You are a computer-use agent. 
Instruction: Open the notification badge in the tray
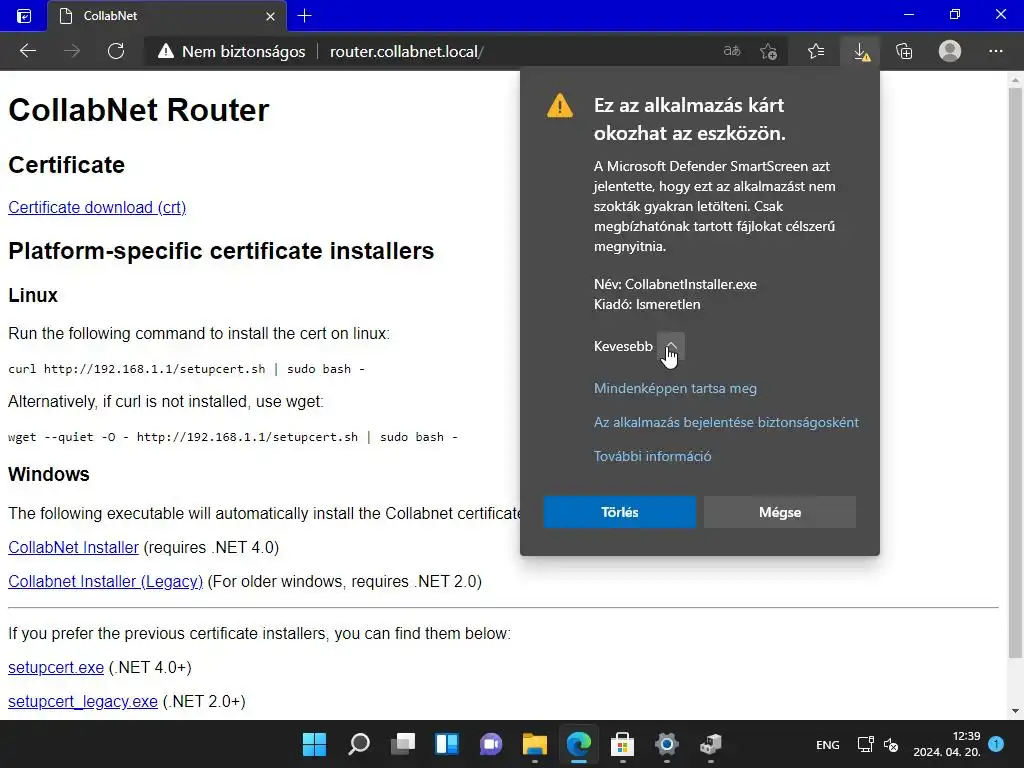996,743
